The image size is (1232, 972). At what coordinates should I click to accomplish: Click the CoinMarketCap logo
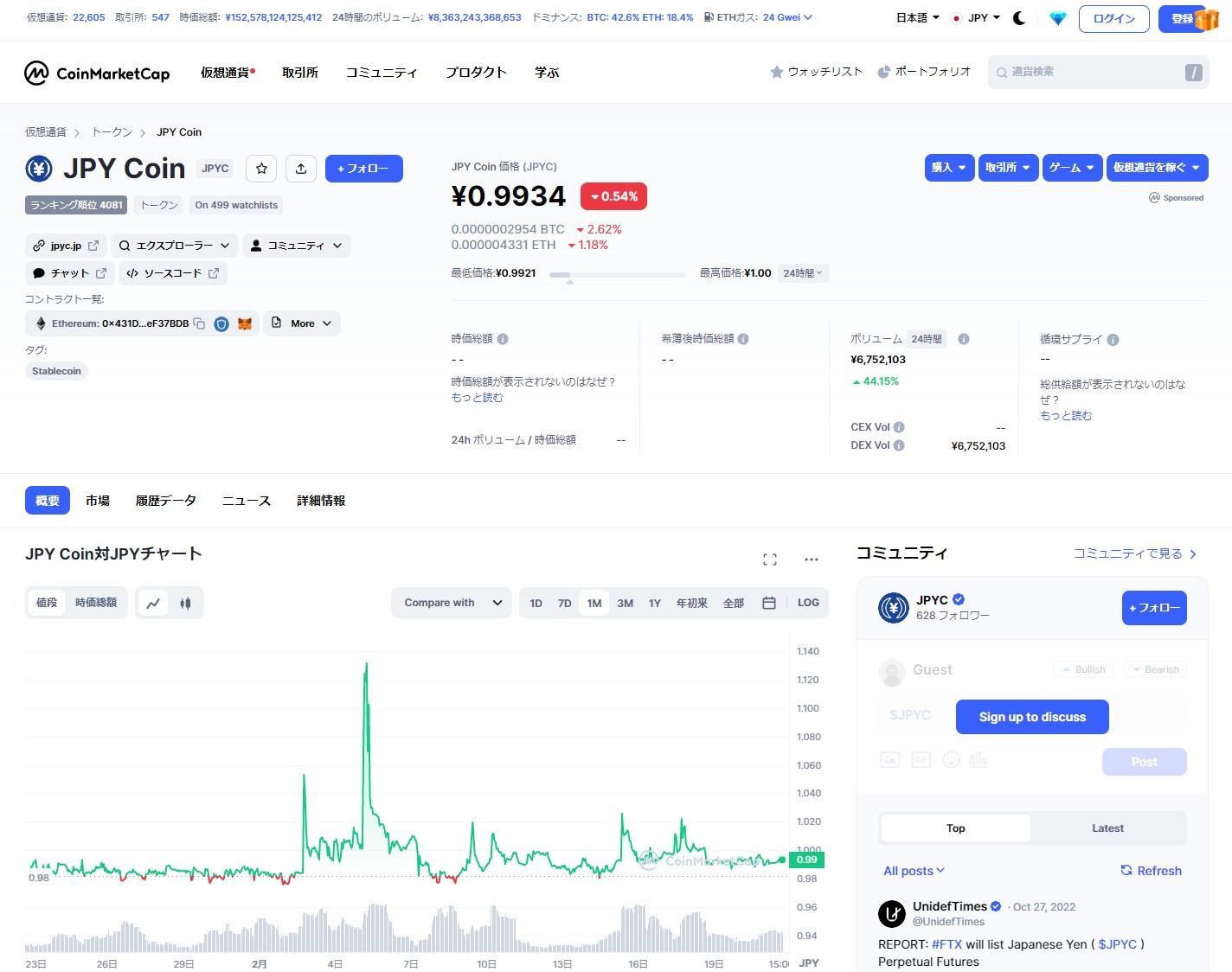pos(96,73)
